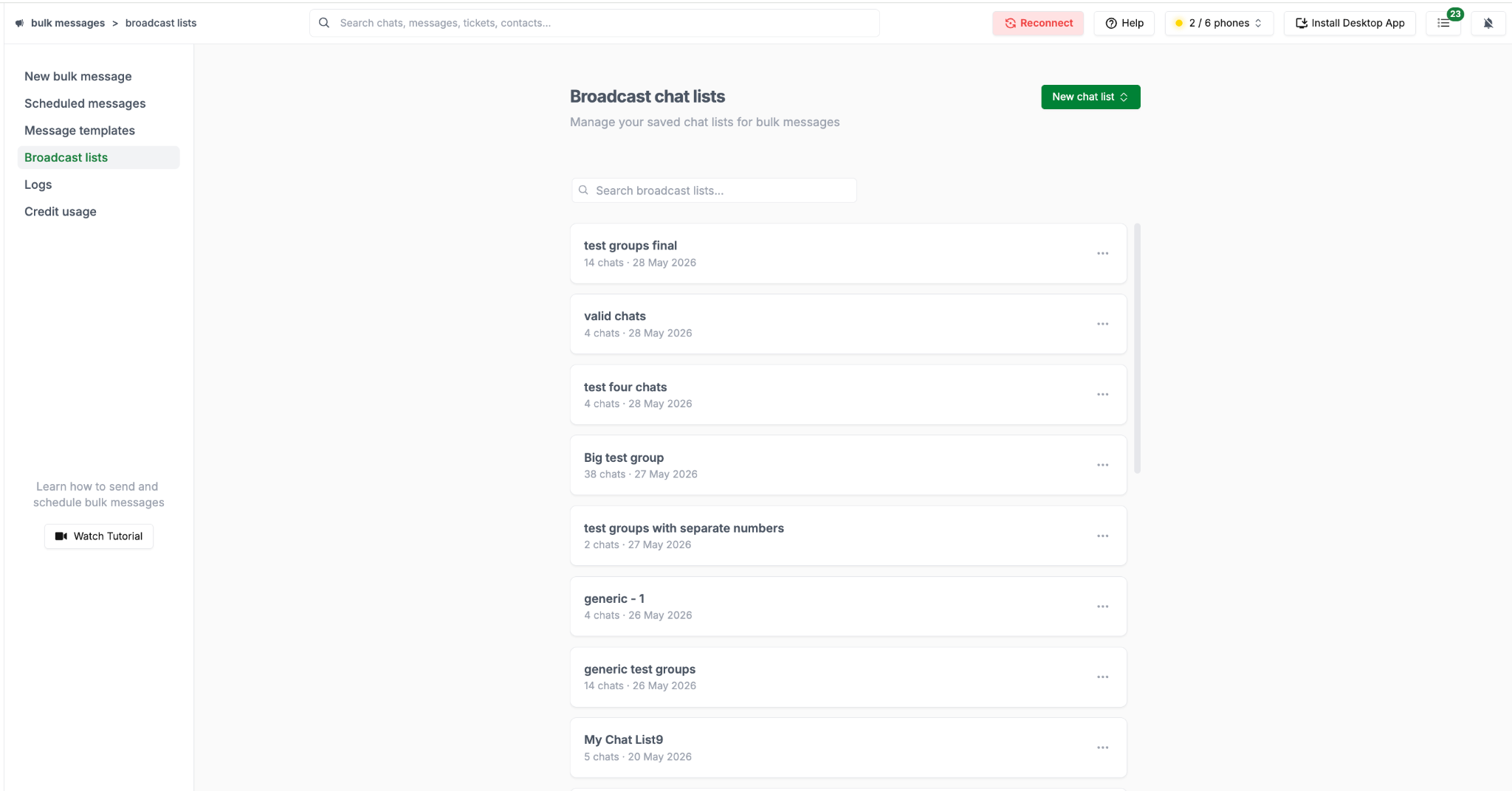Open the test groups final list
The width and height of the screenshot is (1512, 791).
[848, 254]
